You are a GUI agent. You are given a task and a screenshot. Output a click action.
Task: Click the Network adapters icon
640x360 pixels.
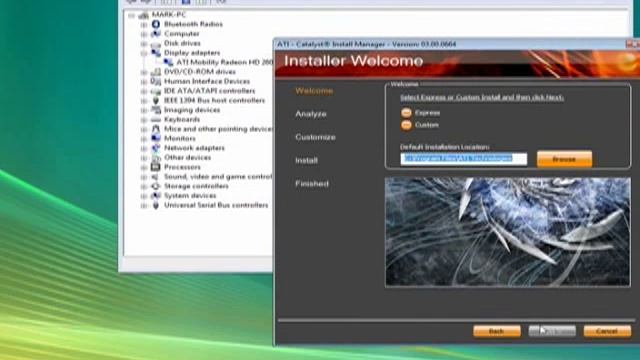[x=156, y=148]
